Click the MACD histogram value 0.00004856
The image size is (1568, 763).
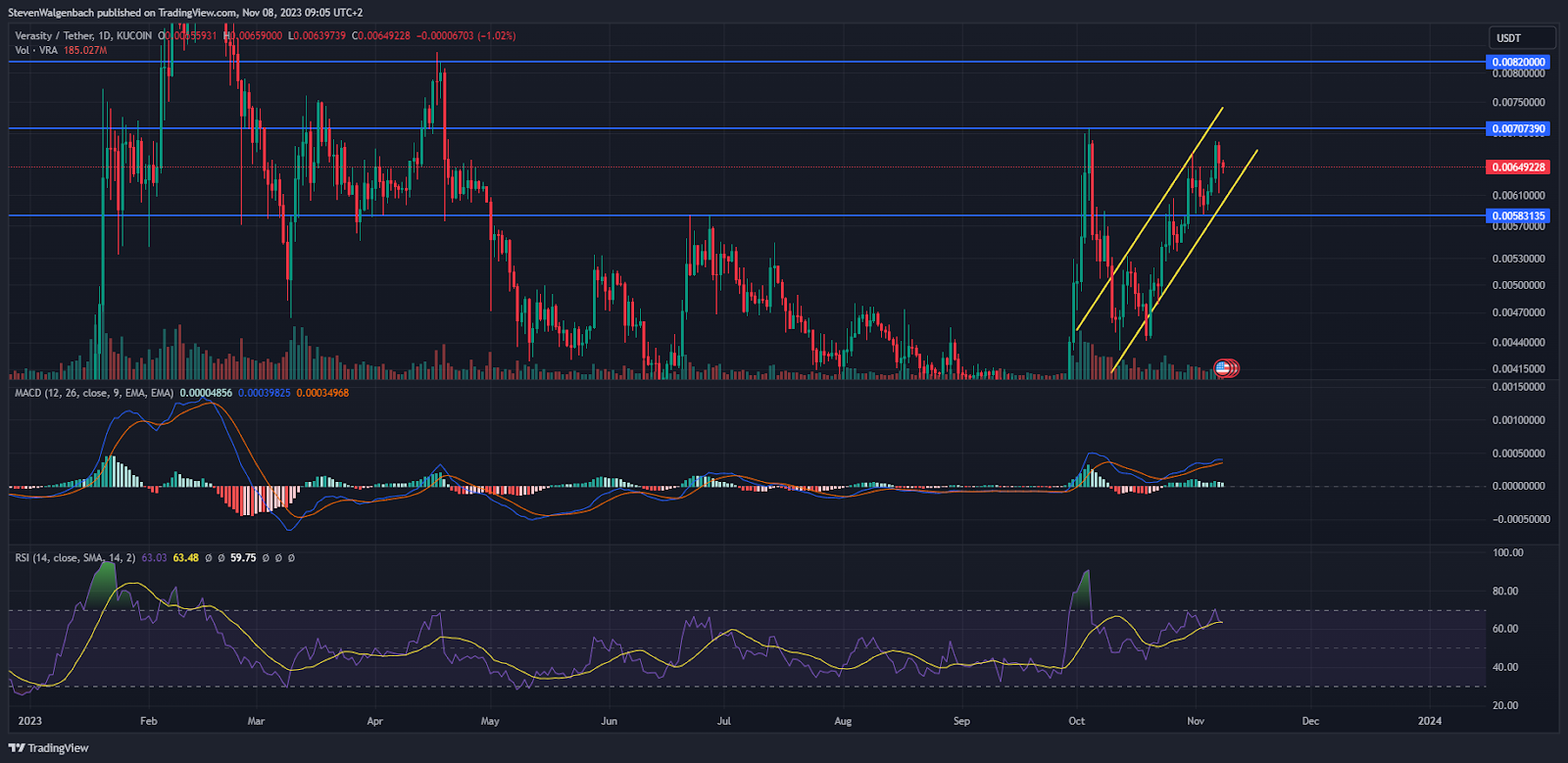click(x=206, y=393)
